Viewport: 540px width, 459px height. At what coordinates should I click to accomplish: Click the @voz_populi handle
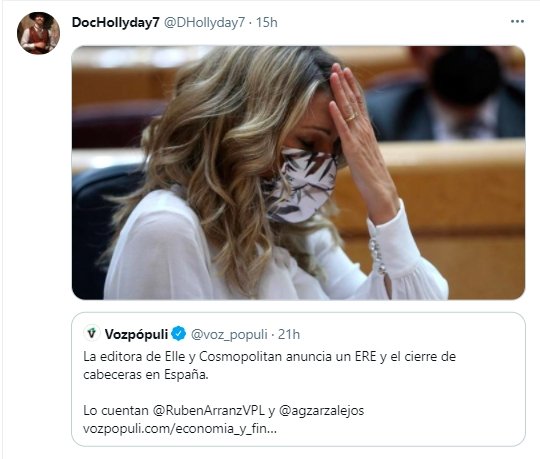click(x=229, y=334)
